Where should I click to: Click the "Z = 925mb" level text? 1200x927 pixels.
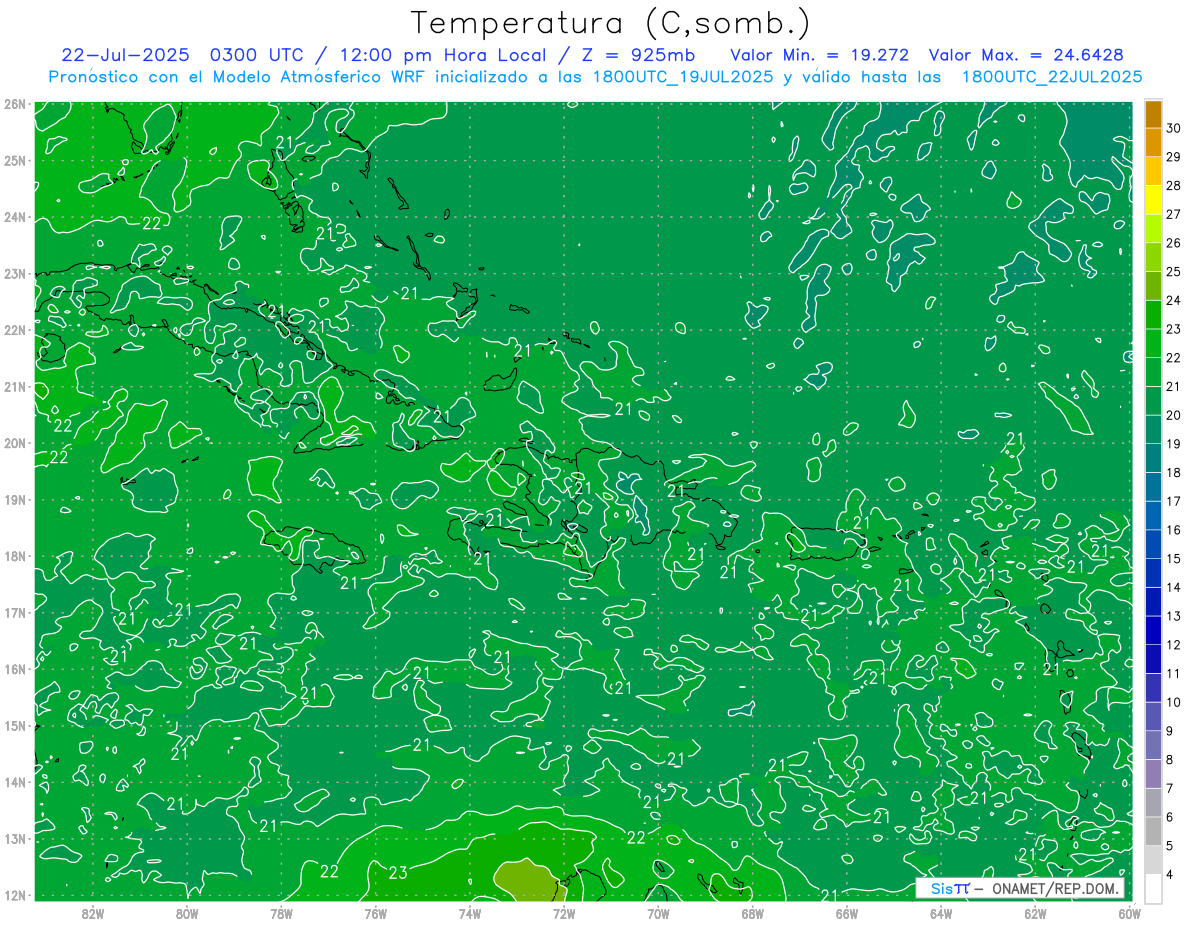tap(638, 54)
